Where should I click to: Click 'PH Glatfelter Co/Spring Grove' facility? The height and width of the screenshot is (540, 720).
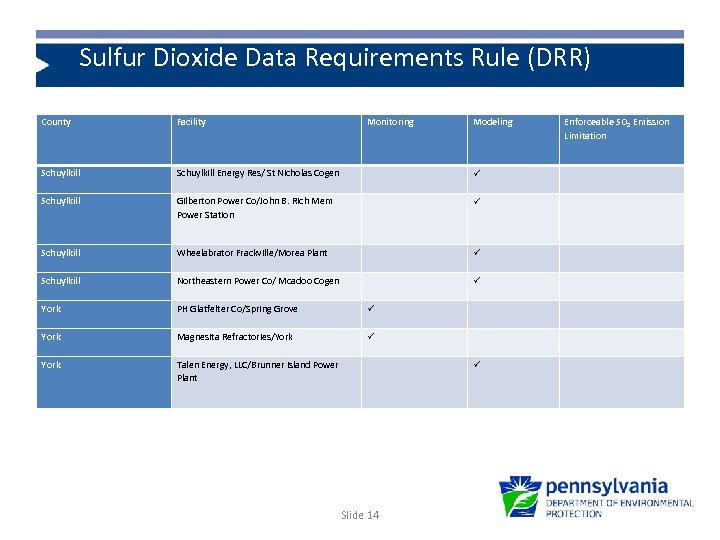(x=266, y=315)
